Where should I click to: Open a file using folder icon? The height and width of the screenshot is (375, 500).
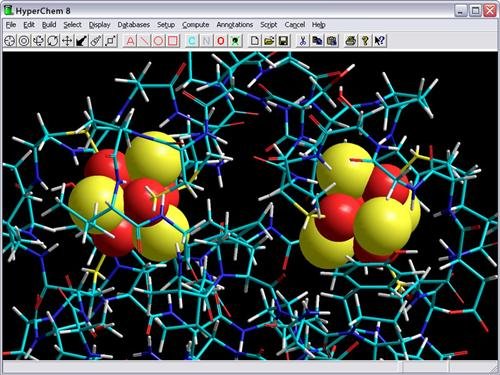269,41
